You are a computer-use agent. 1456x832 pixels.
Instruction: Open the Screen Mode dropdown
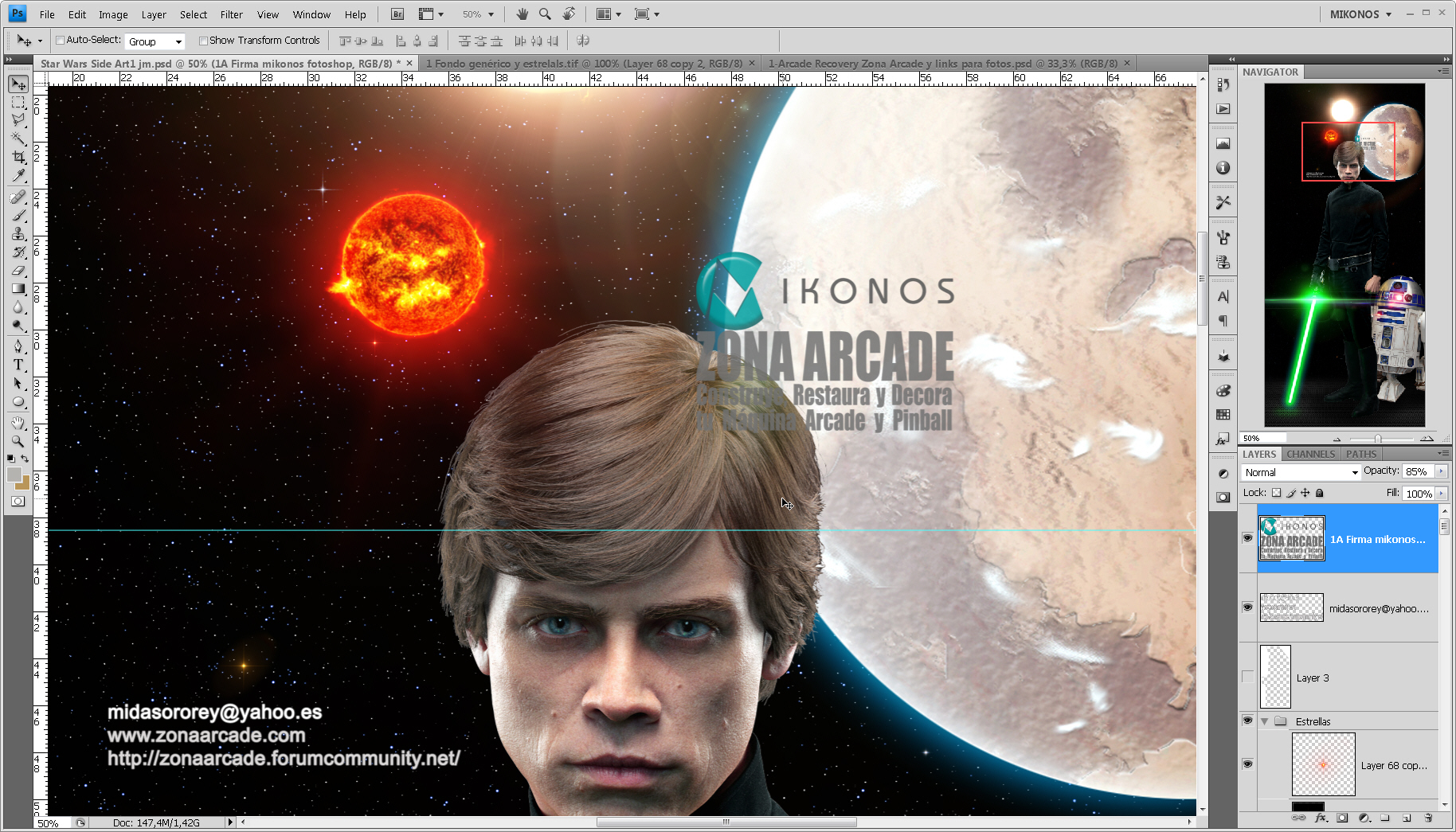click(647, 14)
